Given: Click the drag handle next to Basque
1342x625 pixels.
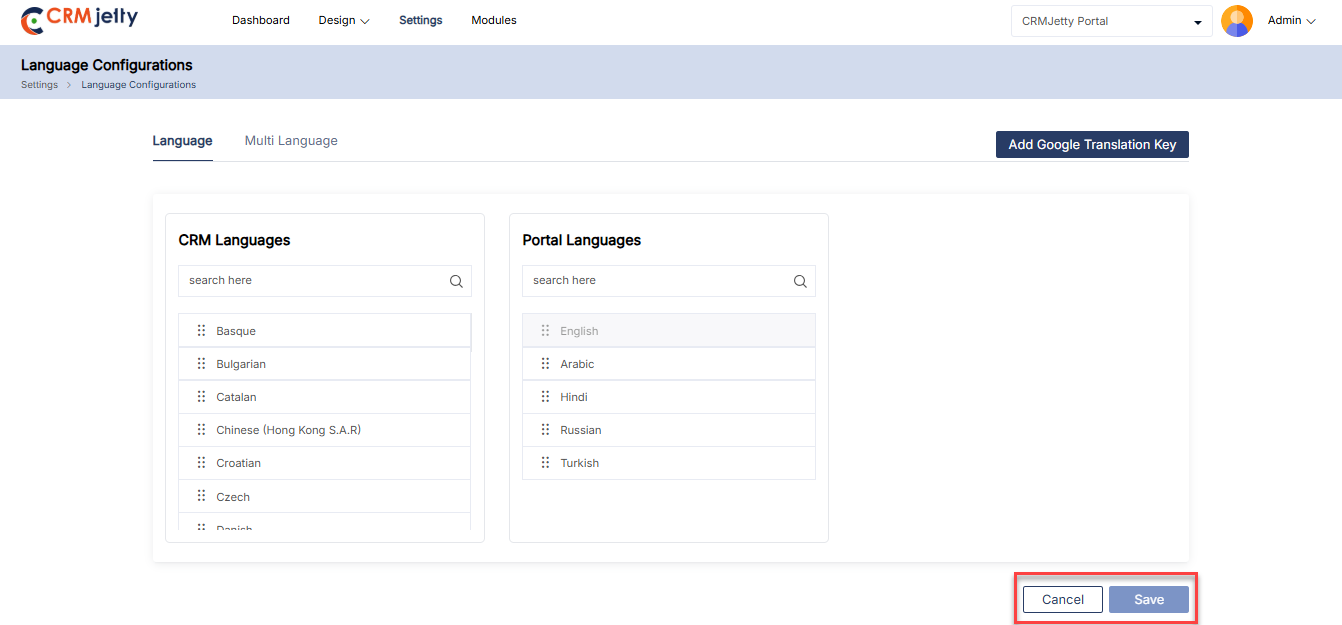Looking at the screenshot, I should pos(201,331).
